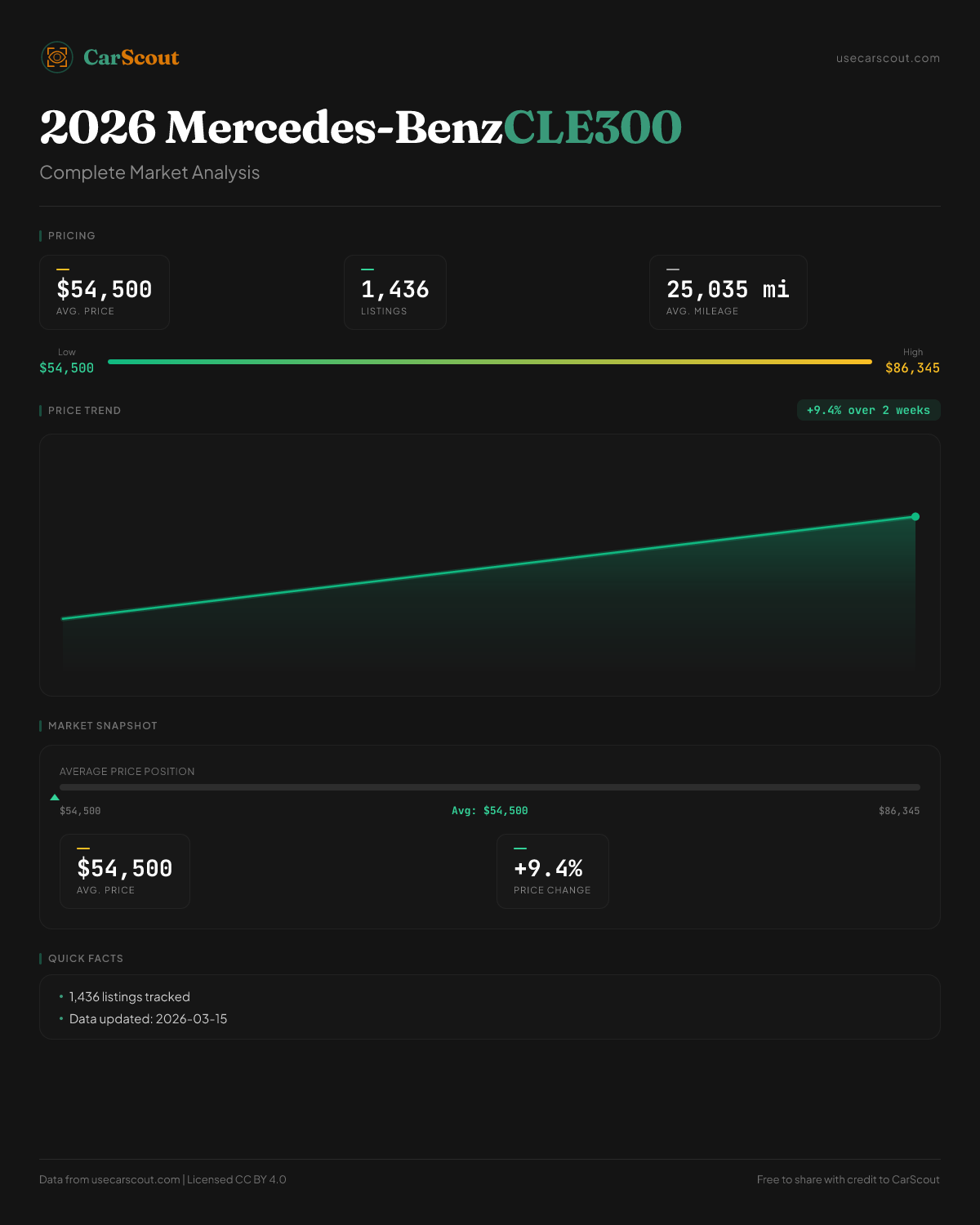Image resolution: width=980 pixels, height=1225 pixels.
Task: Click the +9.4% over 2 weeks badge
Action: tap(868, 410)
